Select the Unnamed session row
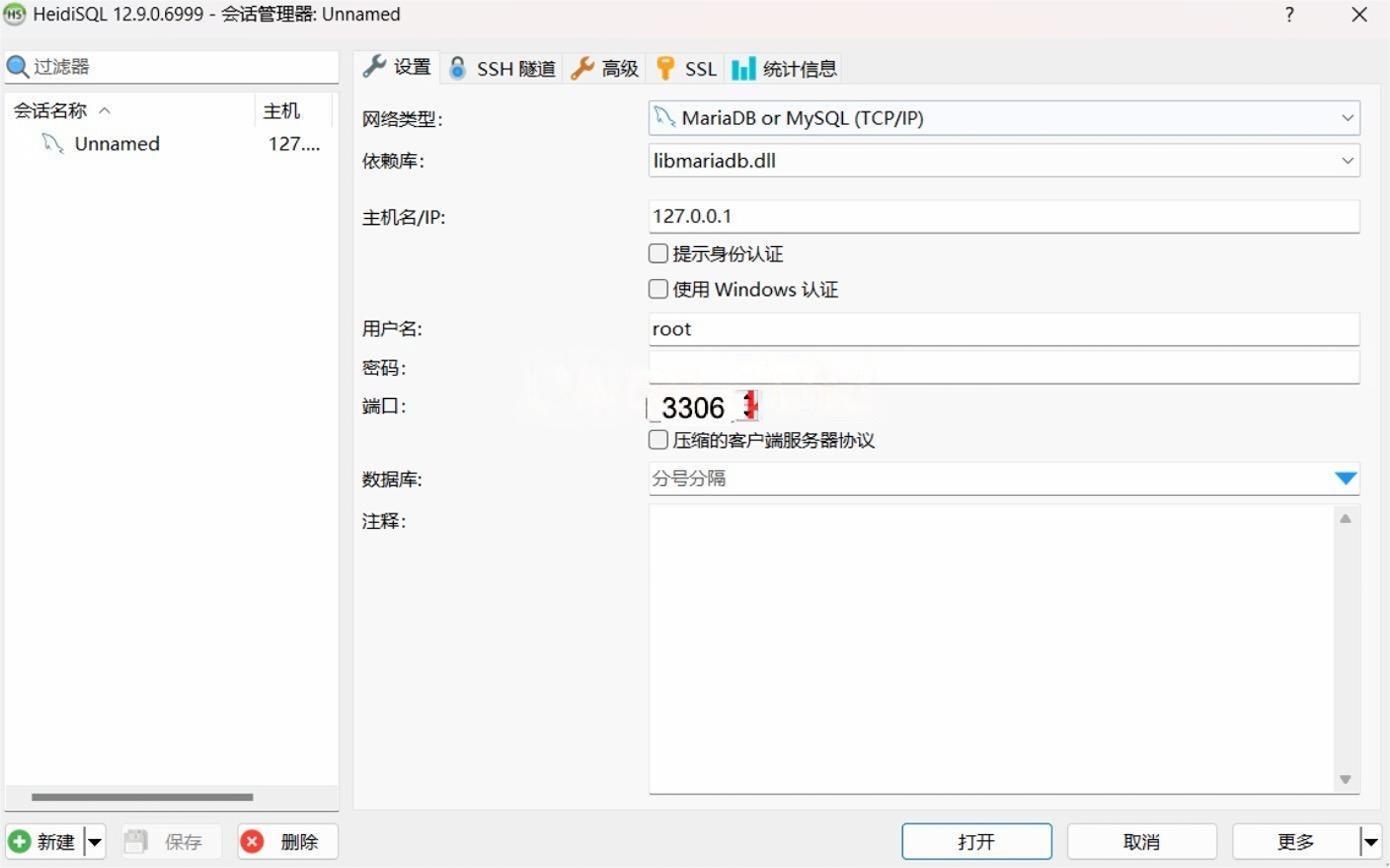This screenshot has height=868, width=1390. click(x=170, y=144)
